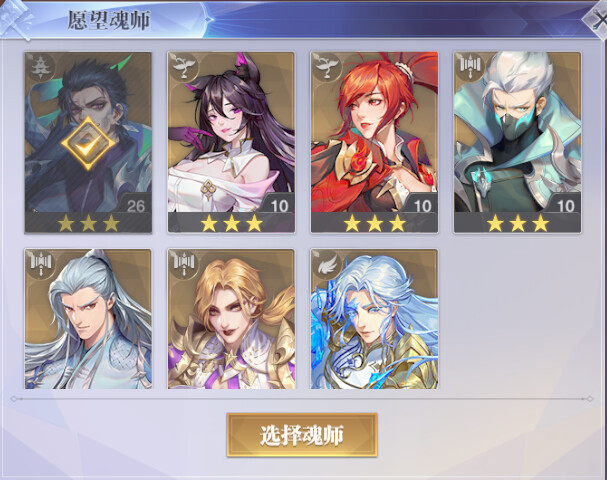
Task: Click the hammer emblem beside the 愿望魂师 title
Action: 16,19
